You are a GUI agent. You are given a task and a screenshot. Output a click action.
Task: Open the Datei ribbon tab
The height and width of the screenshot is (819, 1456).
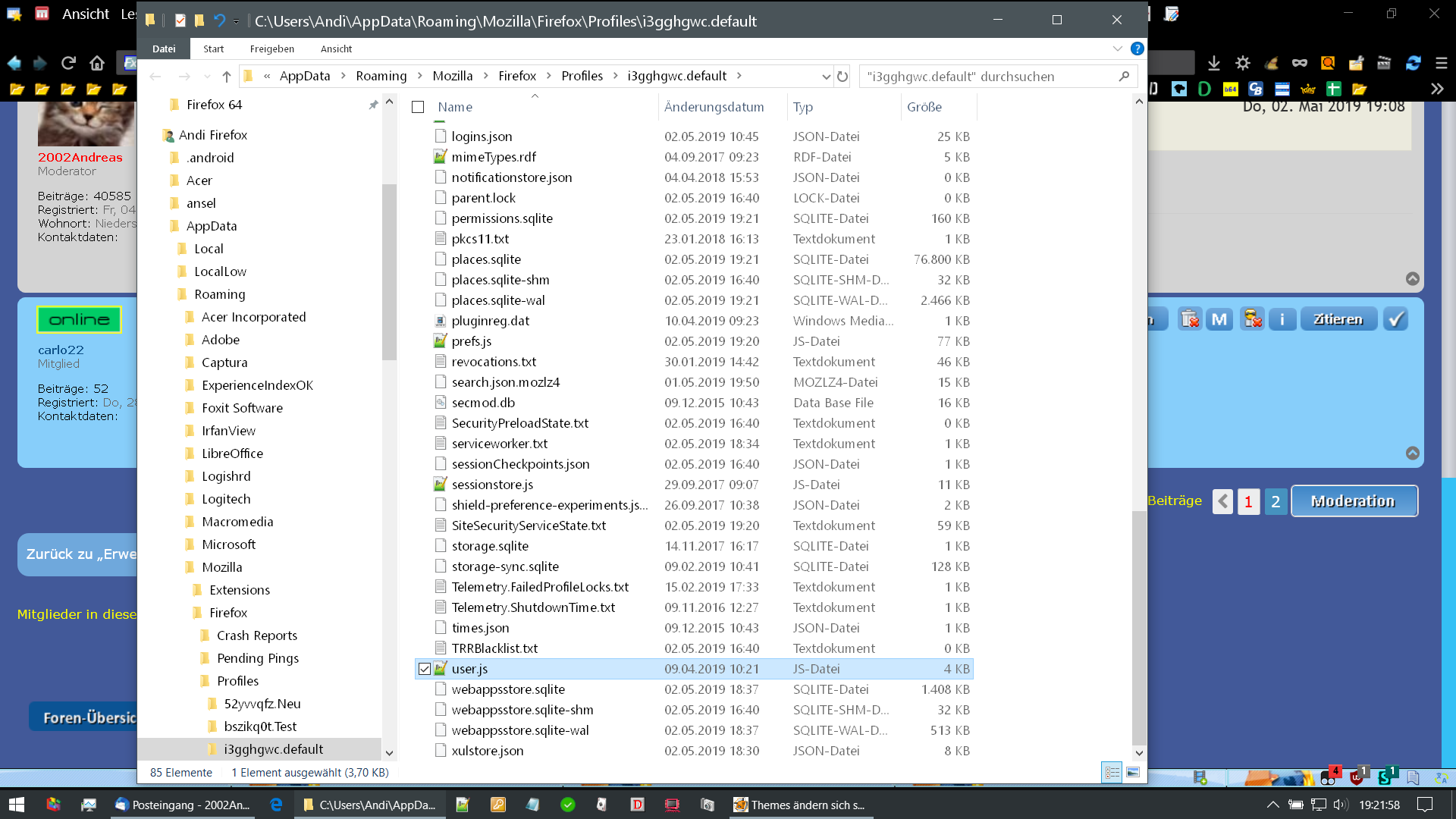[x=164, y=49]
